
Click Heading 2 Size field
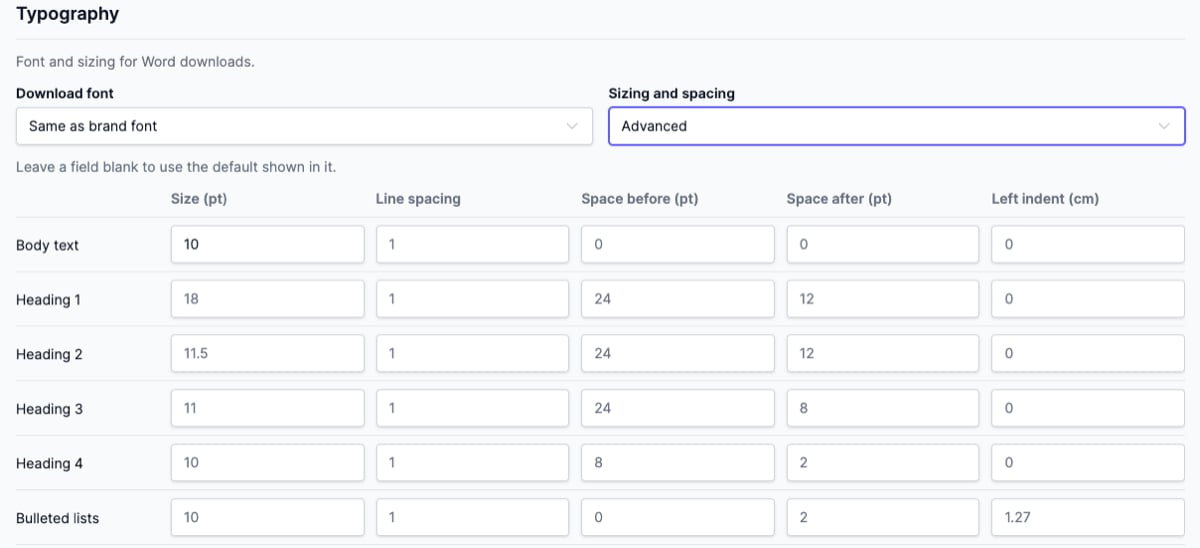pos(268,353)
